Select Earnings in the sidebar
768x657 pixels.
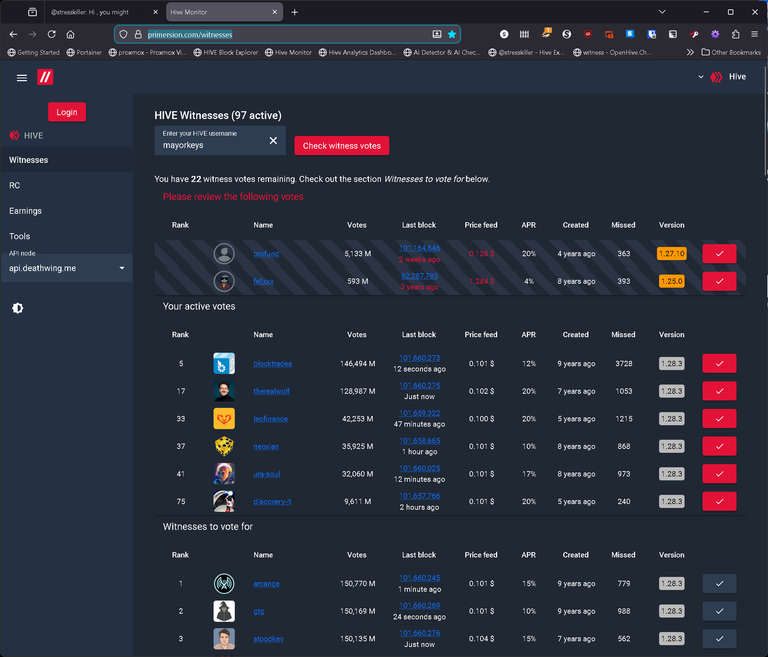point(26,211)
